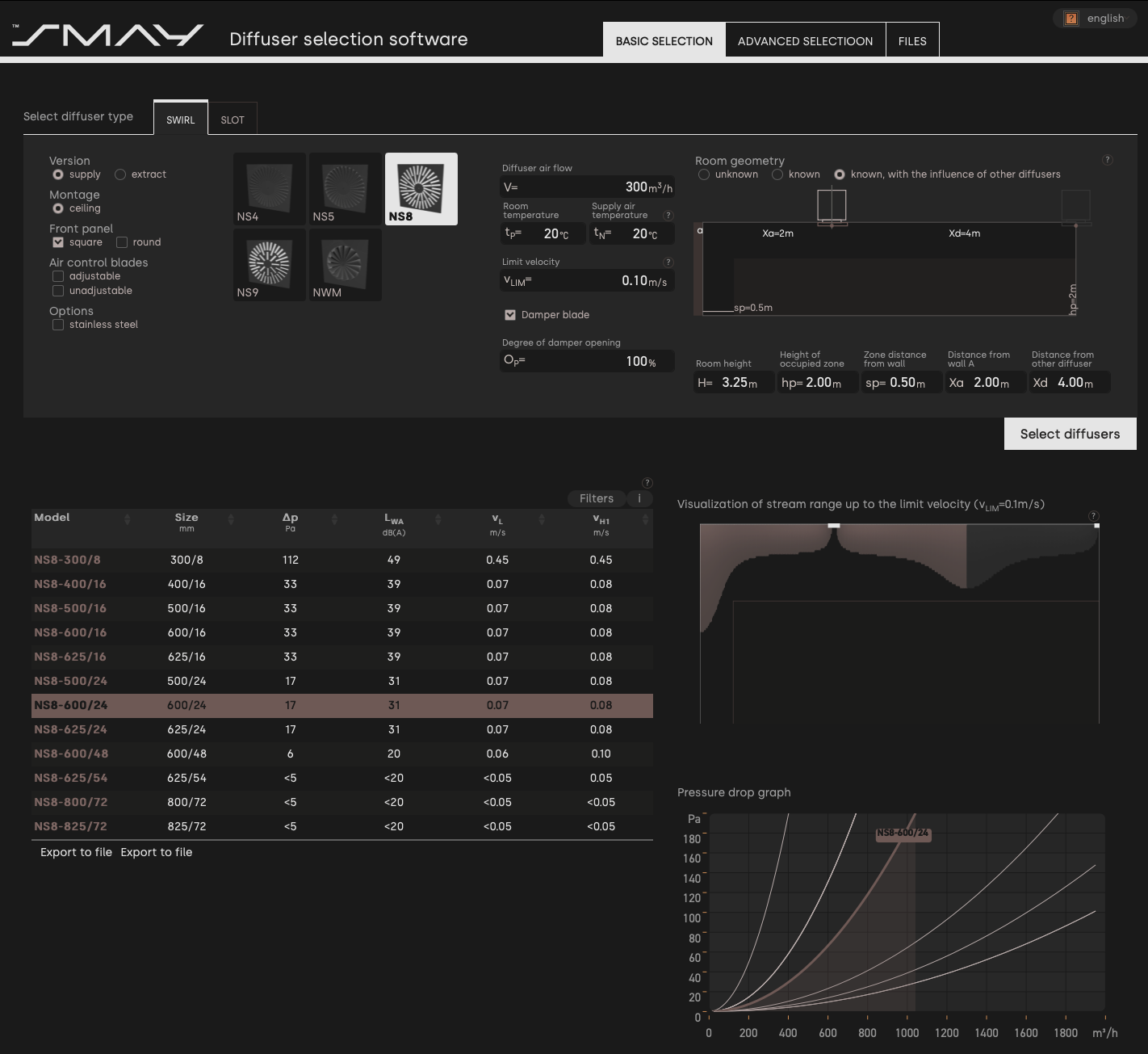The width and height of the screenshot is (1148, 1054).
Task: Select the NS8-800/72 table row
Action: (x=342, y=802)
